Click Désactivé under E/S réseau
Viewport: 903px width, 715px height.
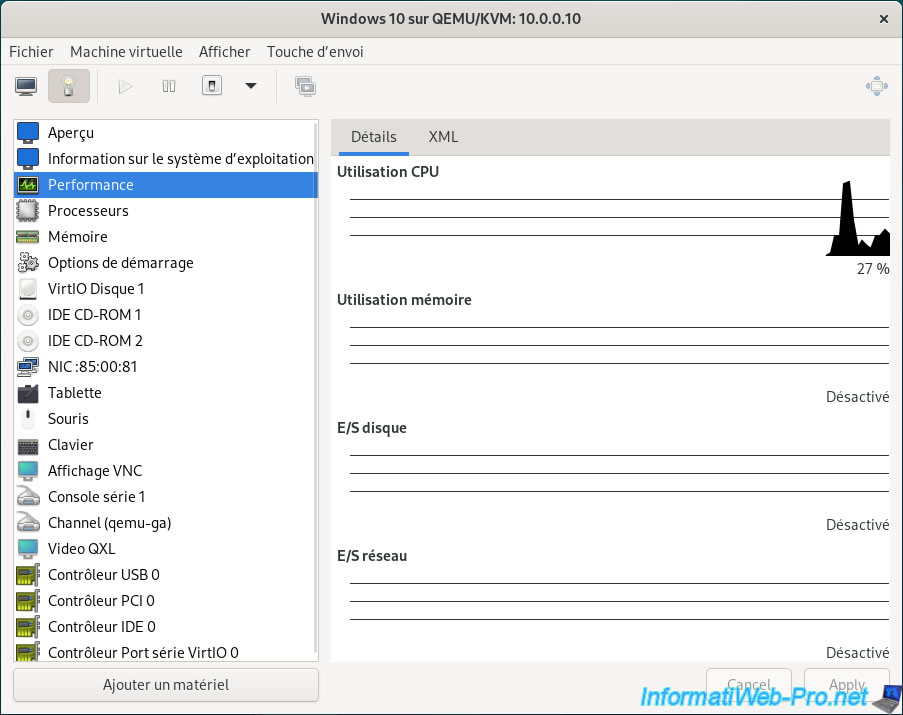pyautogui.click(x=858, y=653)
